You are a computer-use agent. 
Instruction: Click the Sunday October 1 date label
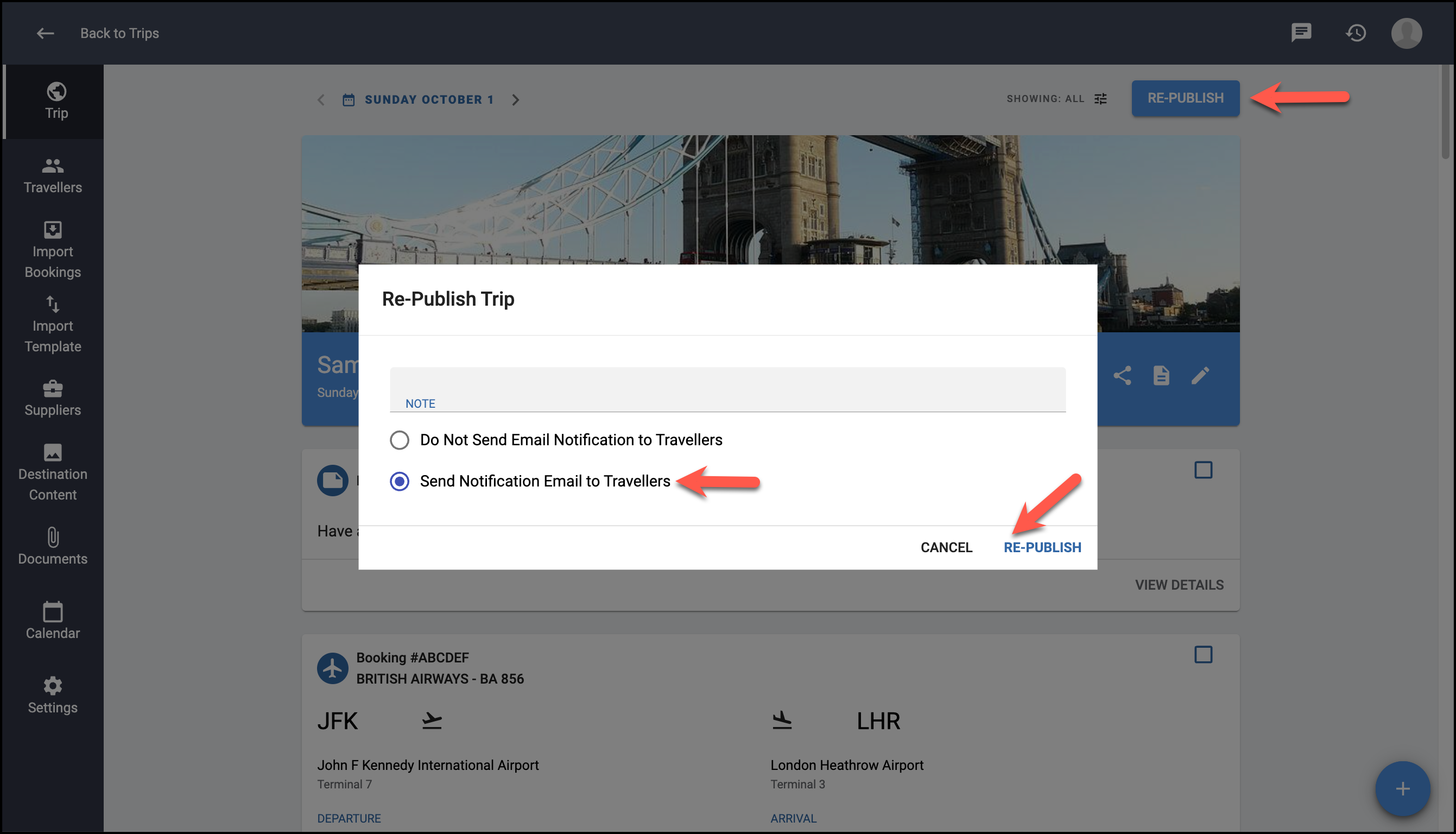[x=429, y=100]
